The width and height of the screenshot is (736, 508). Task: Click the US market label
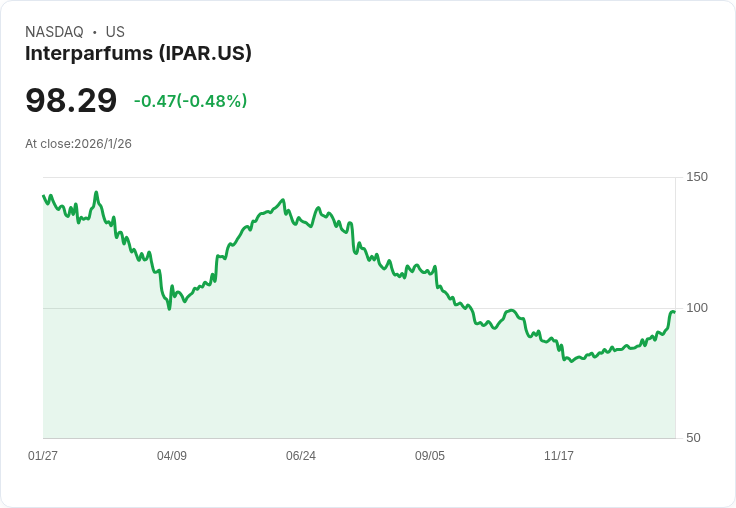click(x=115, y=32)
